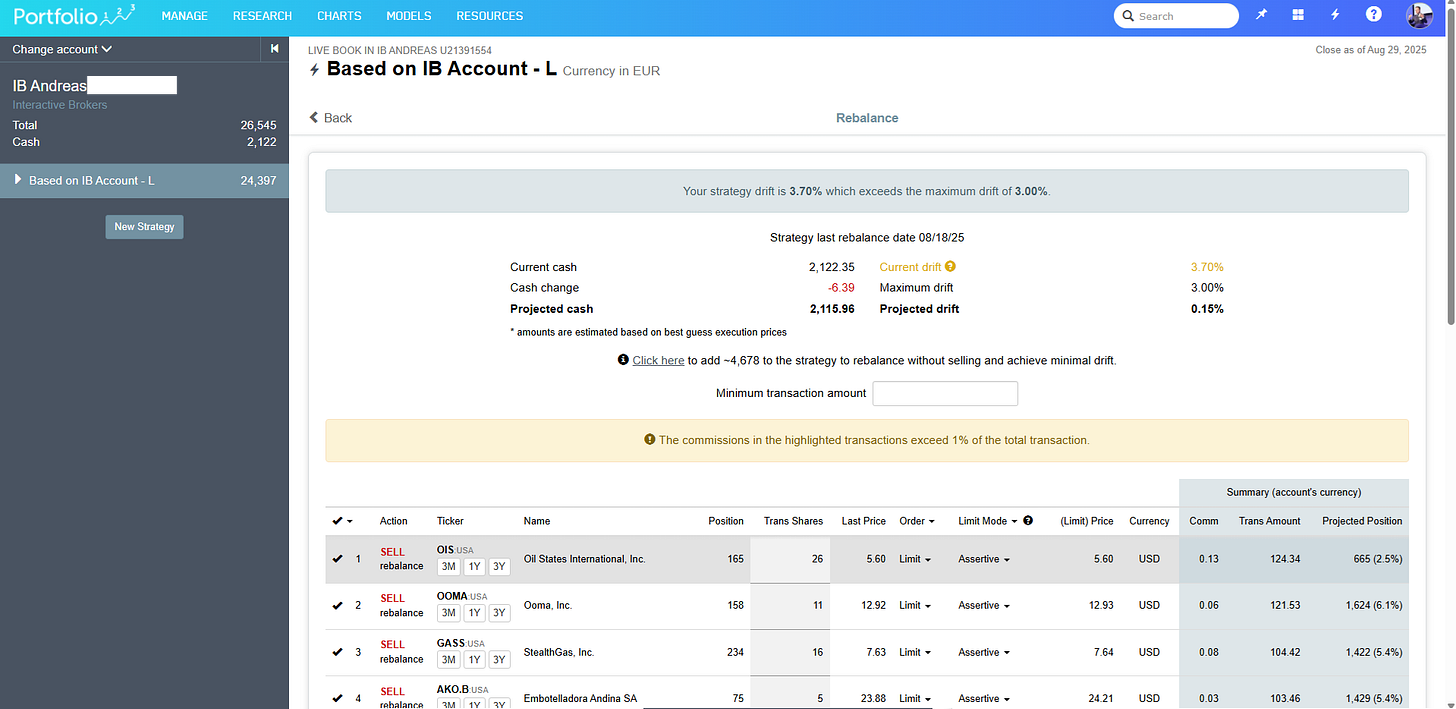Open the Portfolio123 logo home link

pos(75,15)
